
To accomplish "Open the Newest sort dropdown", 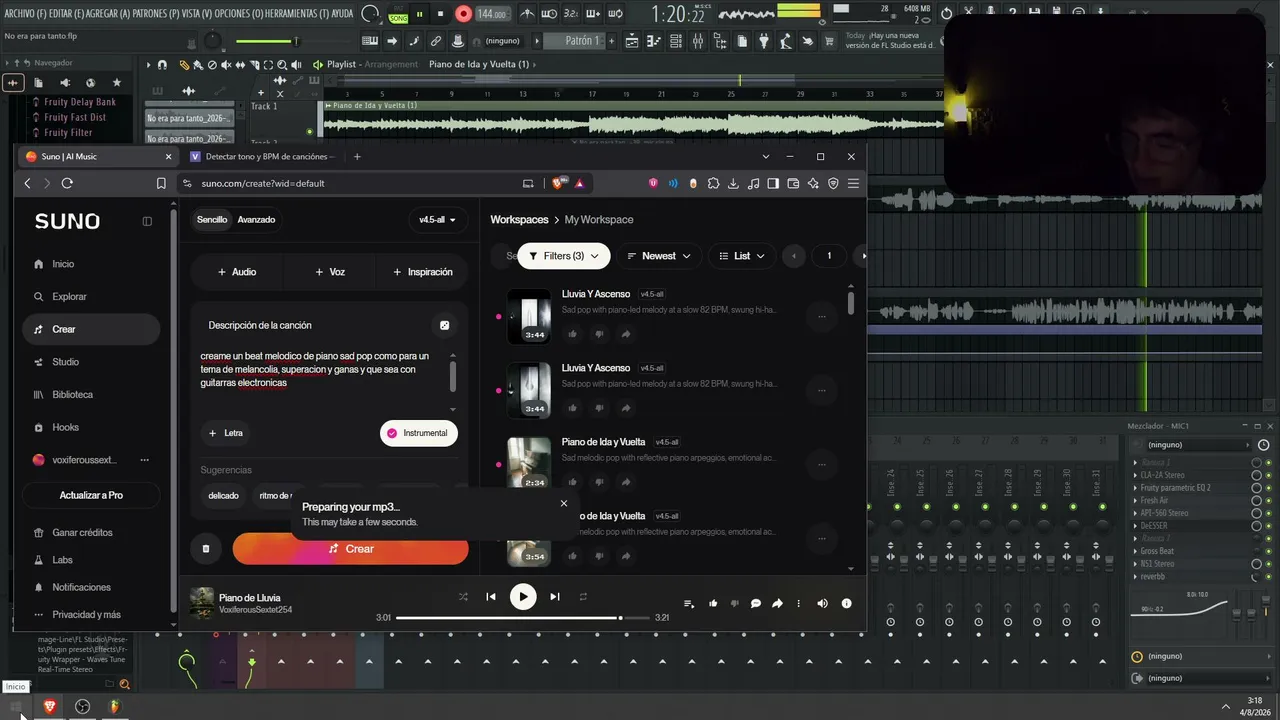I will (658, 256).
